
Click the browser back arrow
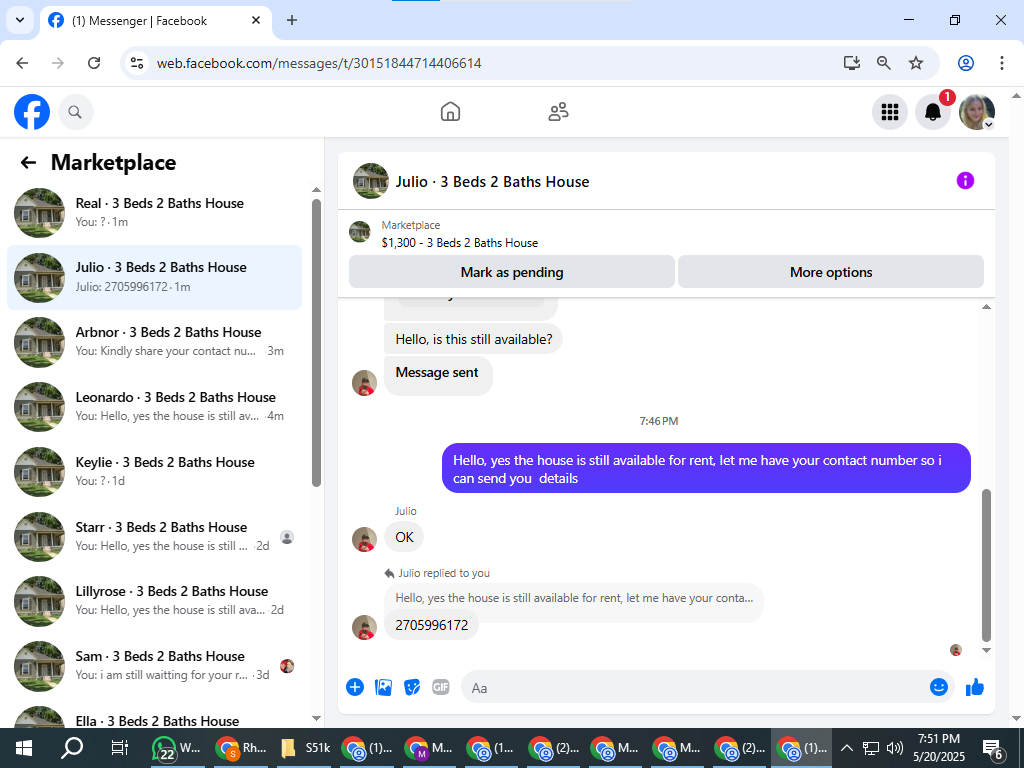tap(22, 63)
